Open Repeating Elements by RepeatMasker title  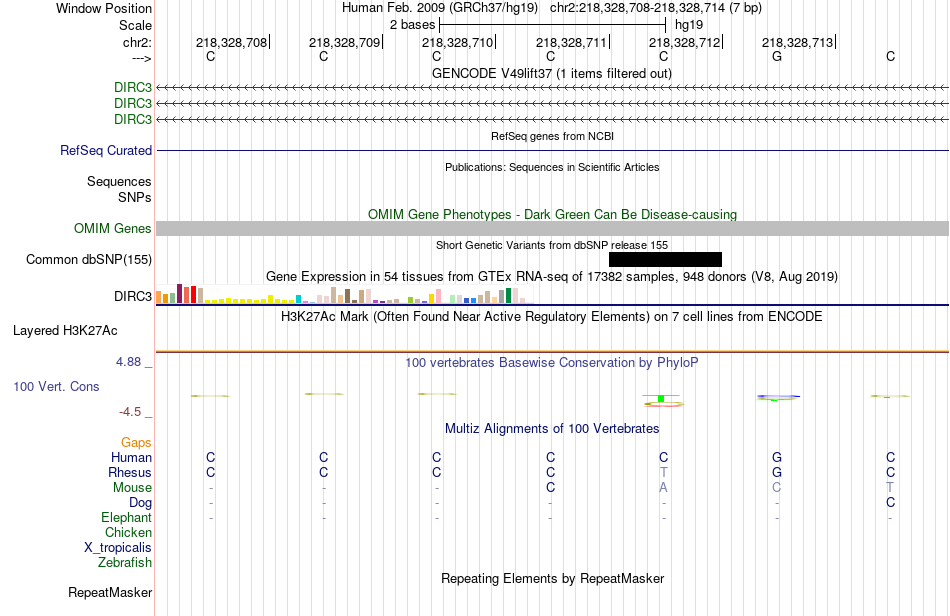(552, 578)
